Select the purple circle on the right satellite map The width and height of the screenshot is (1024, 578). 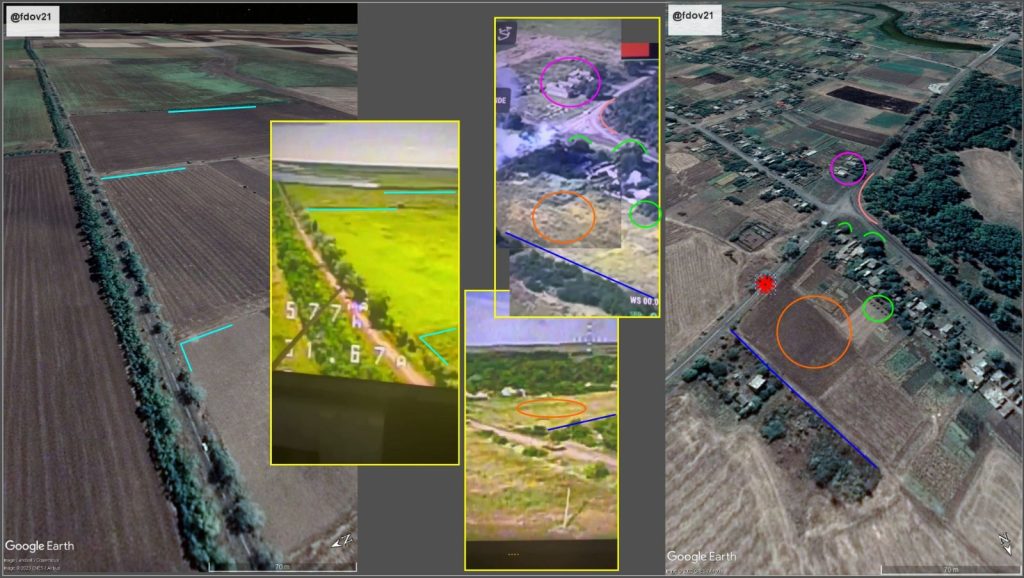(848, 168)
